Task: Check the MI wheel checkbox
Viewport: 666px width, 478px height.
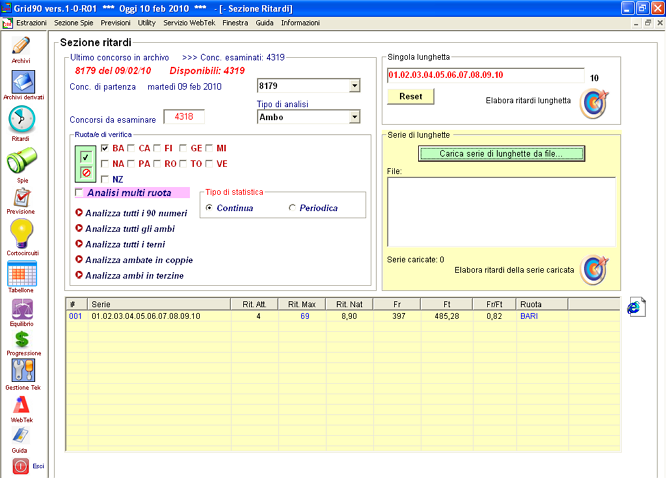Action: pyautogui.click(x=209, y=148)
